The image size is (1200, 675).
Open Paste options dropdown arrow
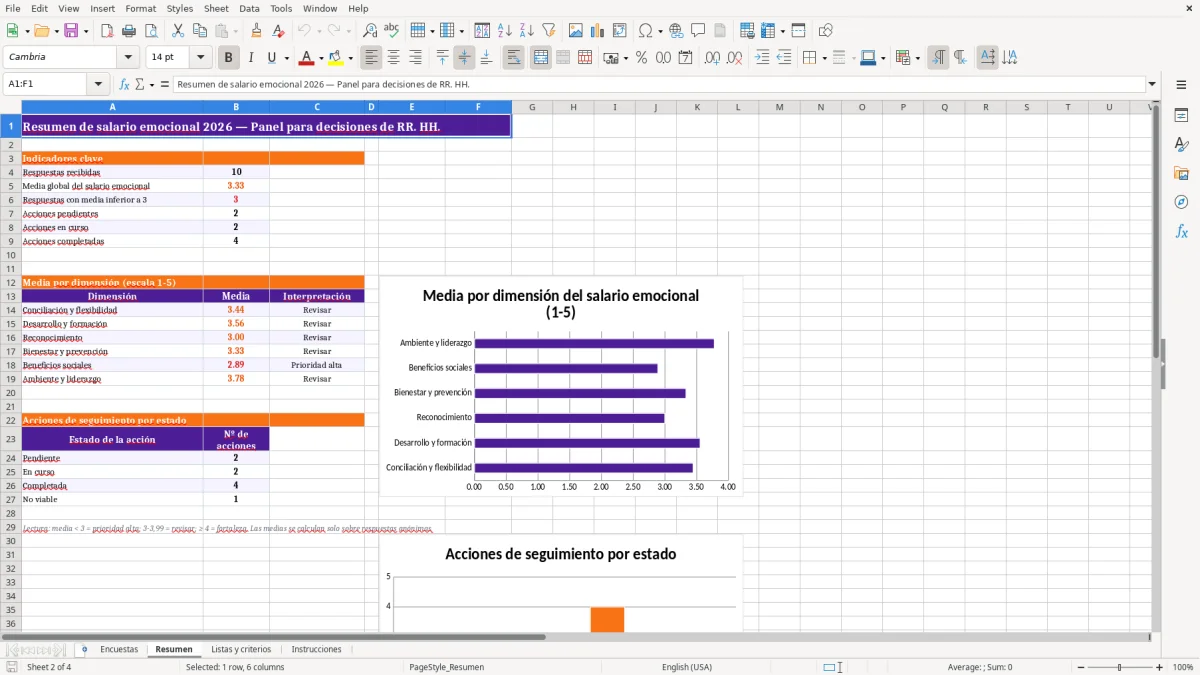[236, 31]
